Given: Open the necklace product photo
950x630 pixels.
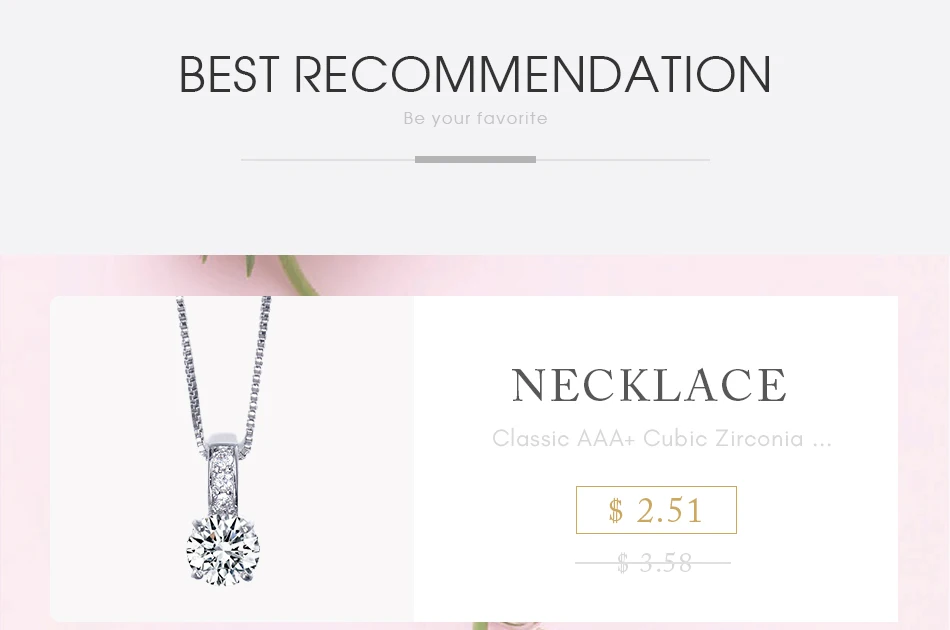Looking at the screenshot, I should [x=232, y=459].
